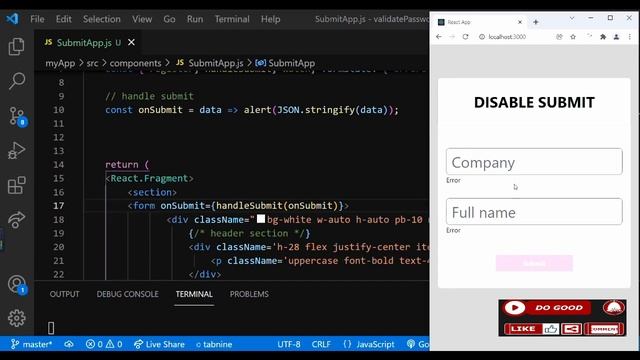Screen dimensions: 640x360
Task: Click the Full name input field in browser
Action: pyautogui.click(x=534, y=211)
